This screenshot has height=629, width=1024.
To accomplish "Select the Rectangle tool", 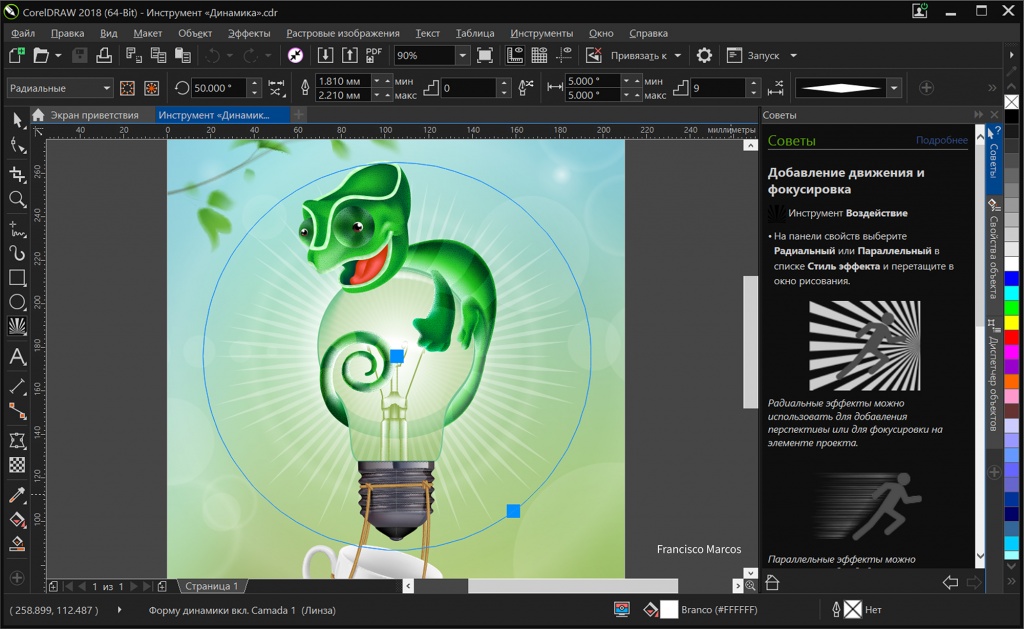I will (x=17, y=278).
